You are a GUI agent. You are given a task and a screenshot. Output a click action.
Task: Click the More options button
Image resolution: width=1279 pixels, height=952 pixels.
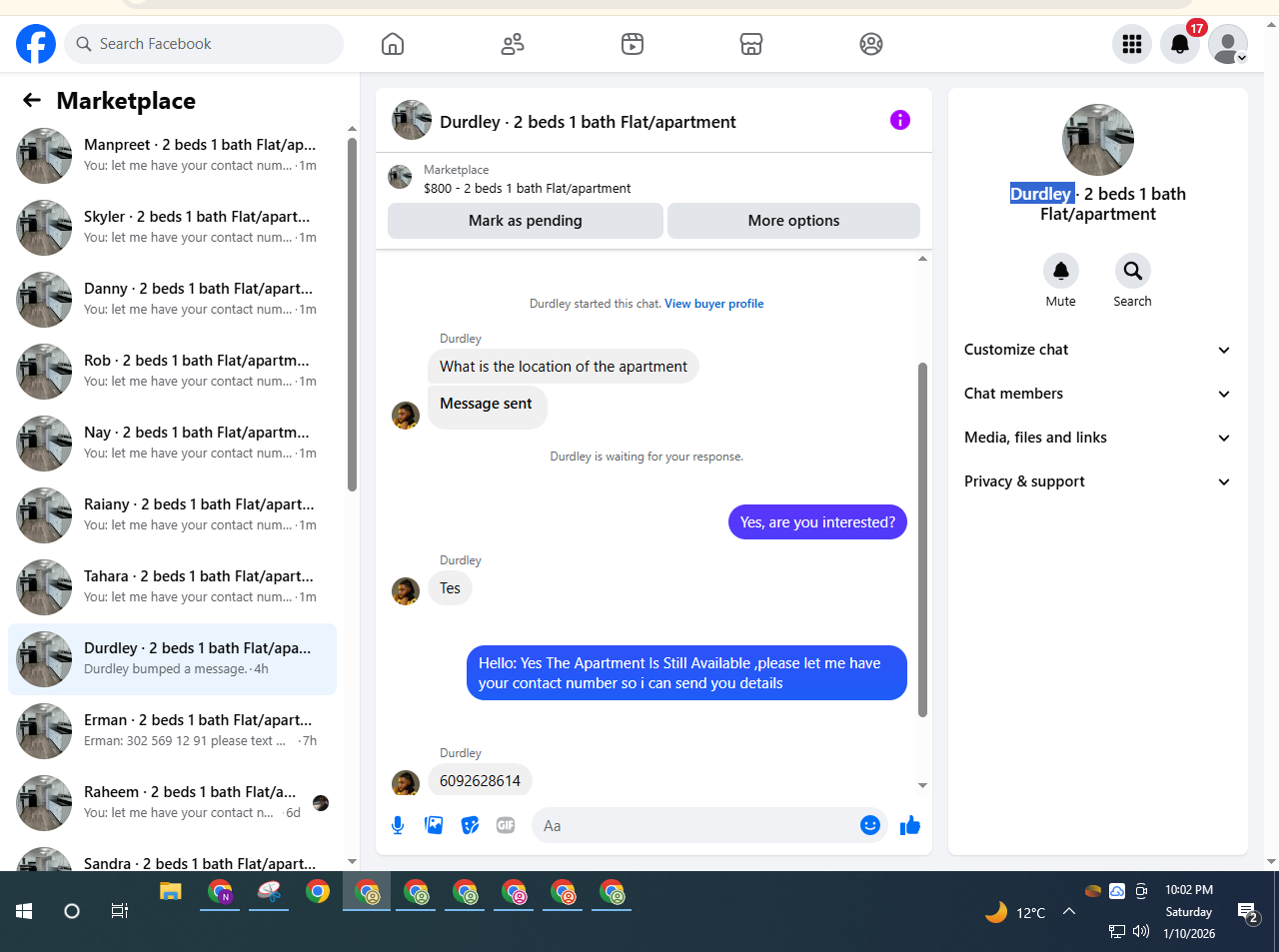point(793,221)
